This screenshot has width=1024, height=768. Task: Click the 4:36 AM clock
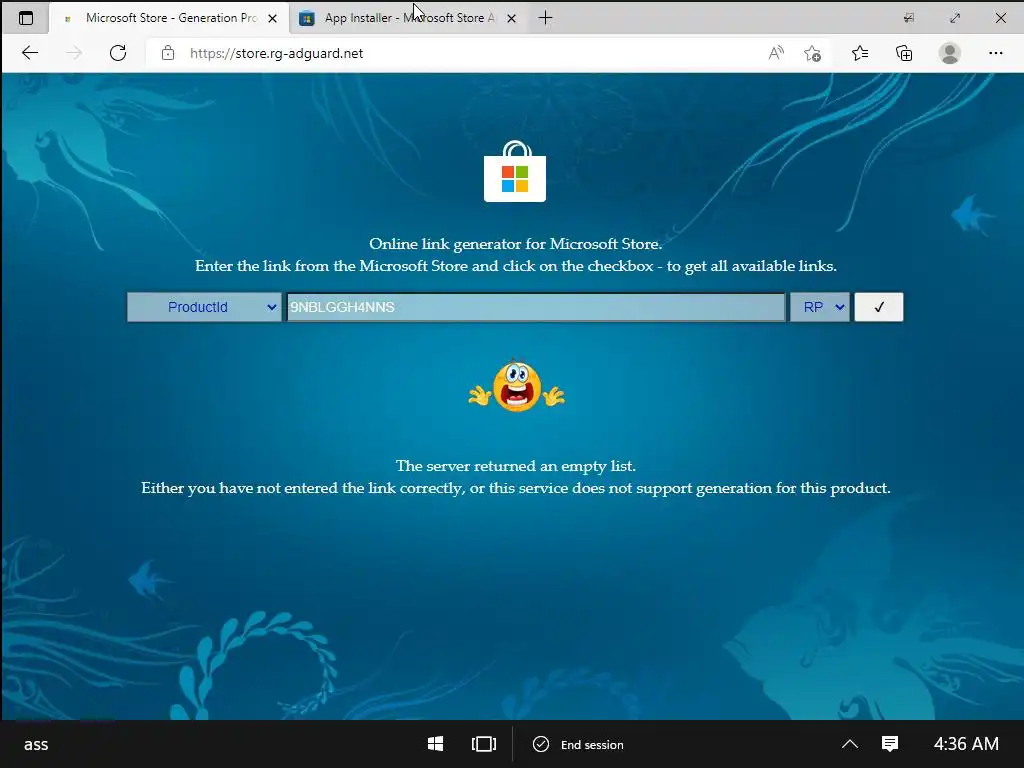(x=966, y=744)
